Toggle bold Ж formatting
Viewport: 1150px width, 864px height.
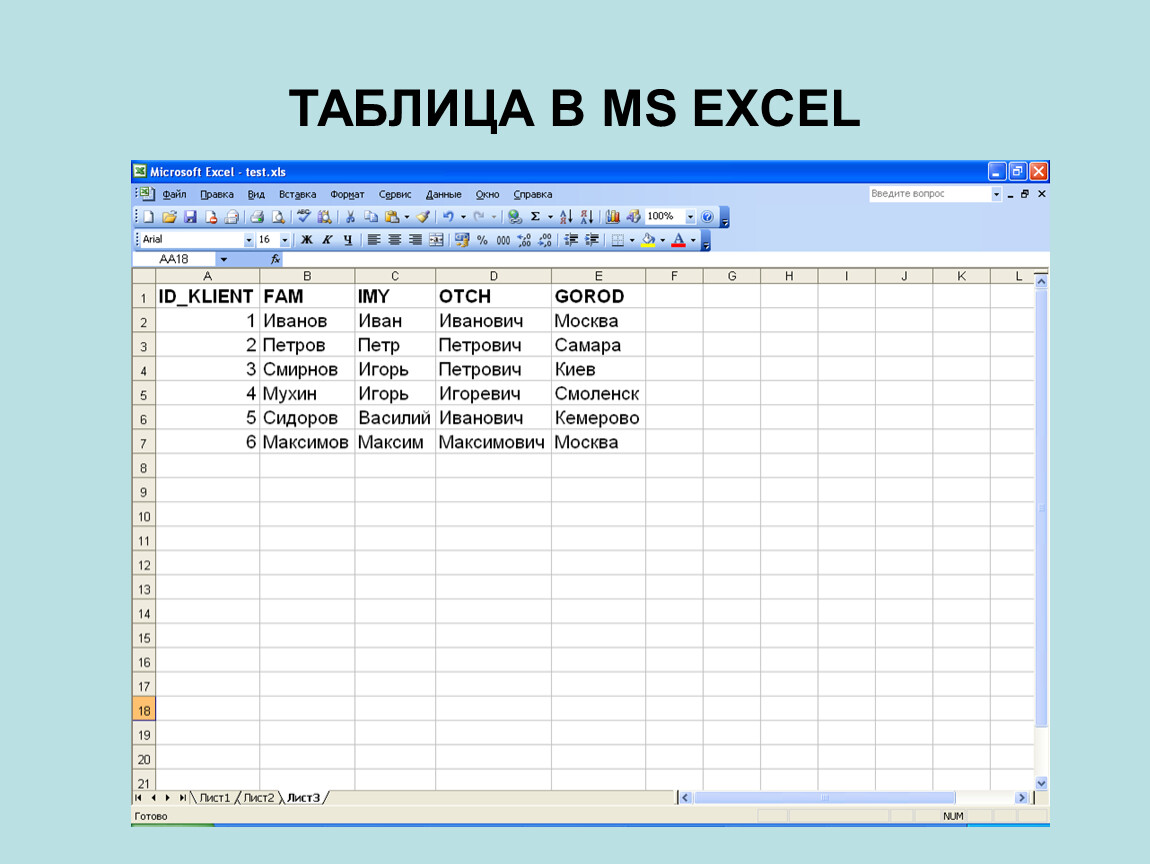point(307,241)
